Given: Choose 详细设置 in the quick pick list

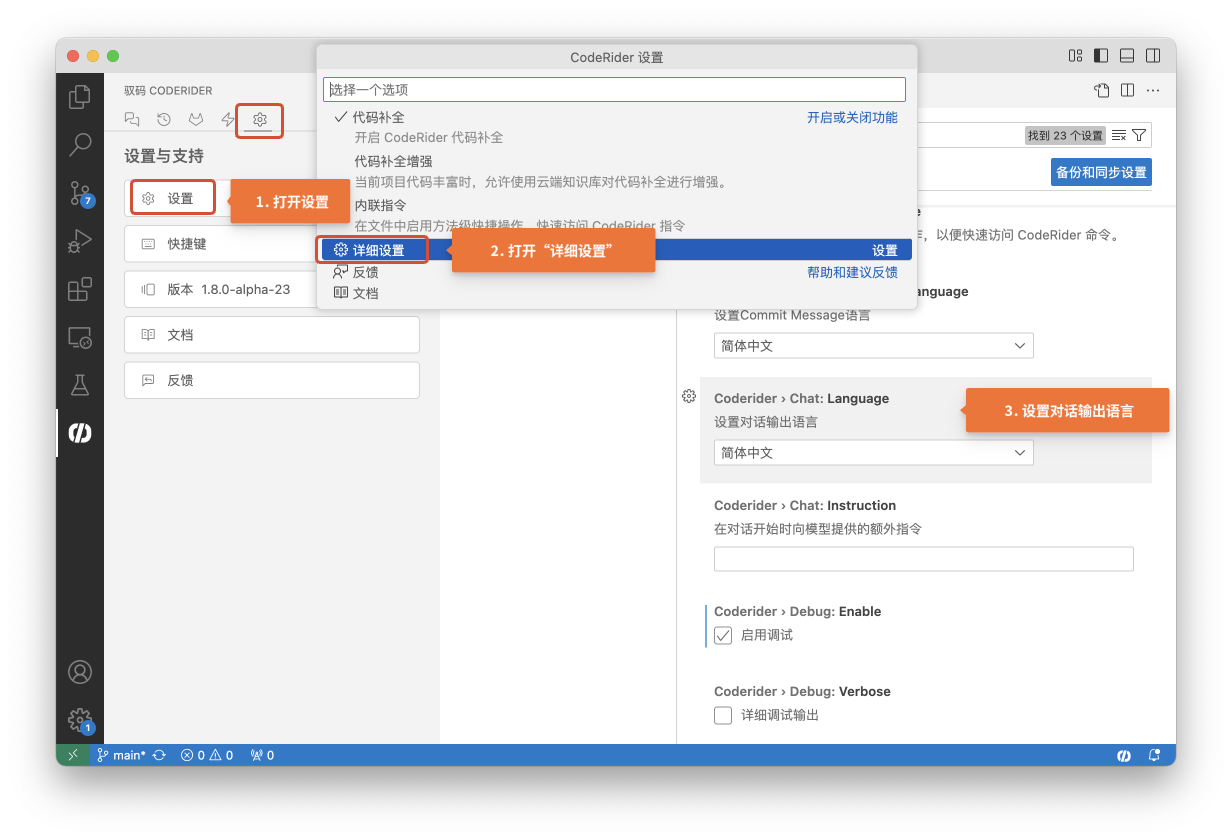Looking at the screenshot, I should 617,250.
